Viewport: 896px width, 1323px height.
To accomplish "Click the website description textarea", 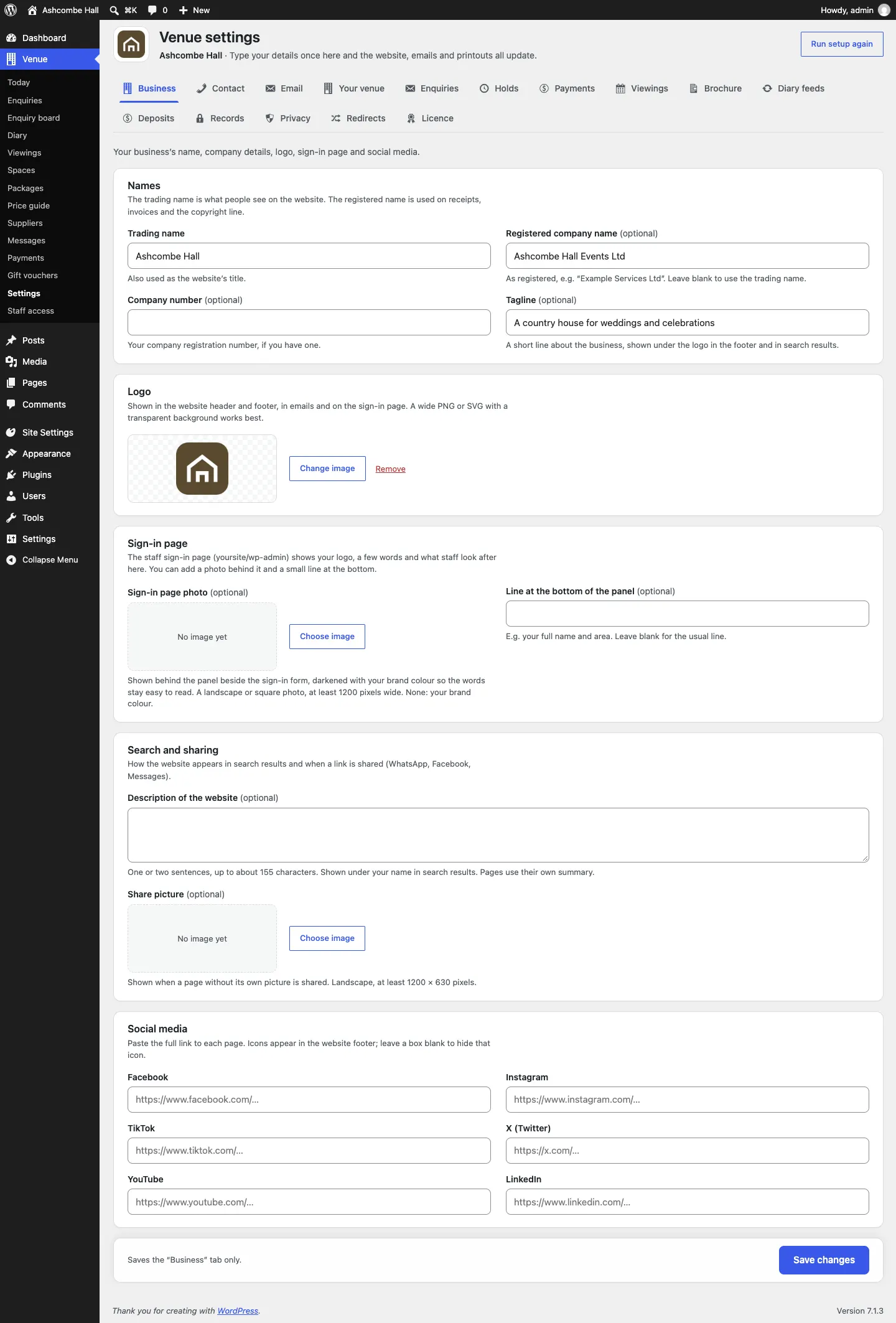I will coord(498,835).
